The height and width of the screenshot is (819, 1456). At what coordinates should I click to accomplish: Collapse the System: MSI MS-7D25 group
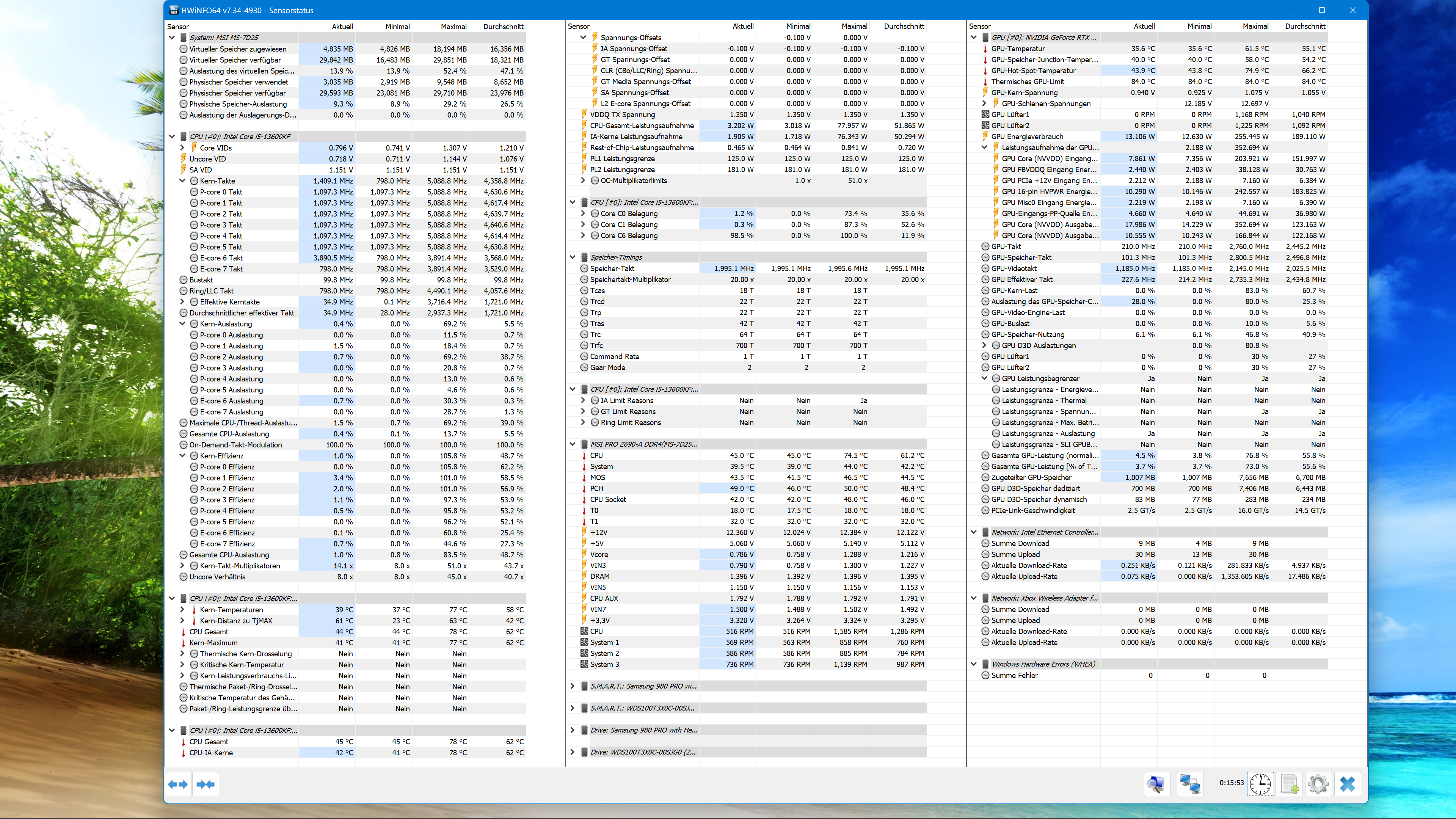[172, 38]
